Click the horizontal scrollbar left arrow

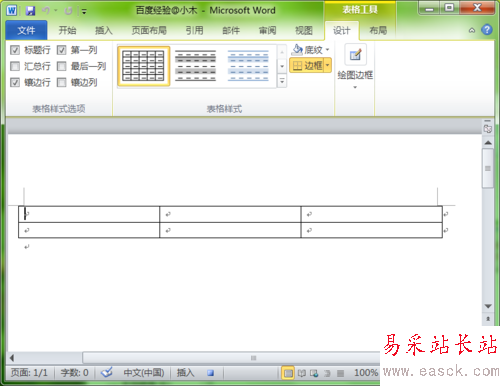pos(12,358)
